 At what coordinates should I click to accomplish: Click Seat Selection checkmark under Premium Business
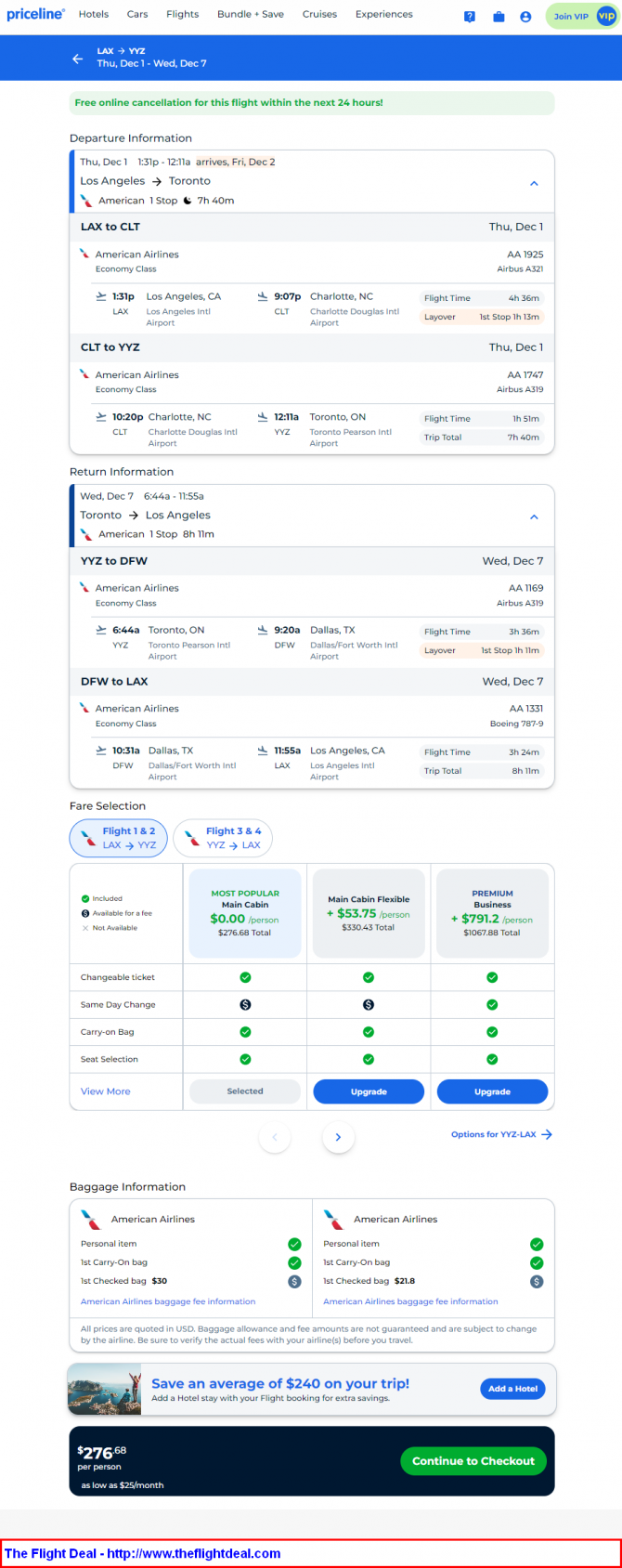(492, 1059)
